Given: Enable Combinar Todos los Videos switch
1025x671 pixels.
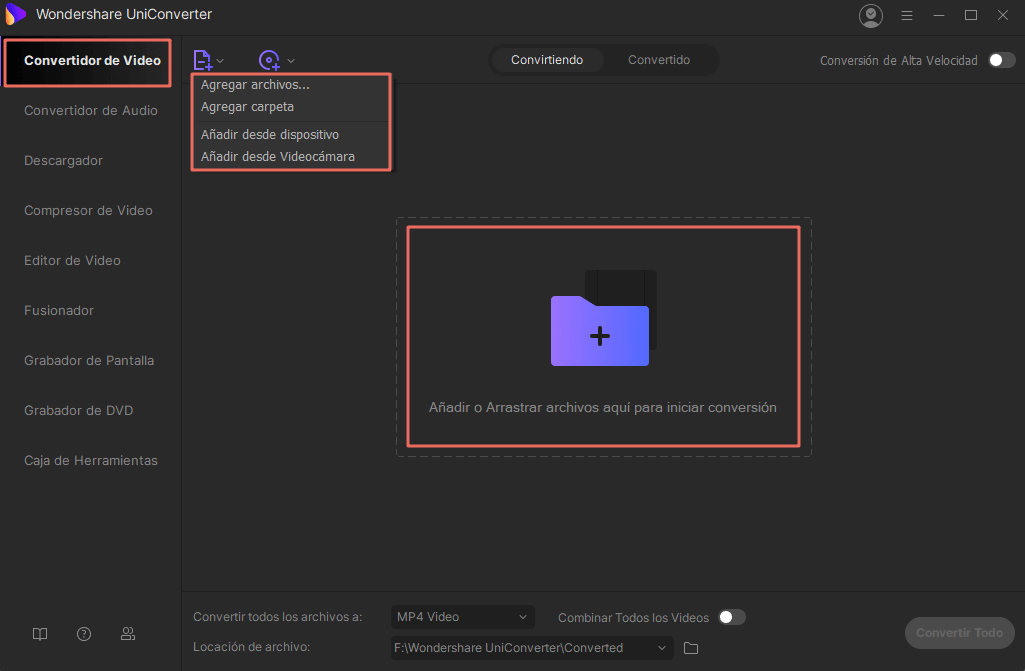Looking at the screenshot, I should (731, 617).
